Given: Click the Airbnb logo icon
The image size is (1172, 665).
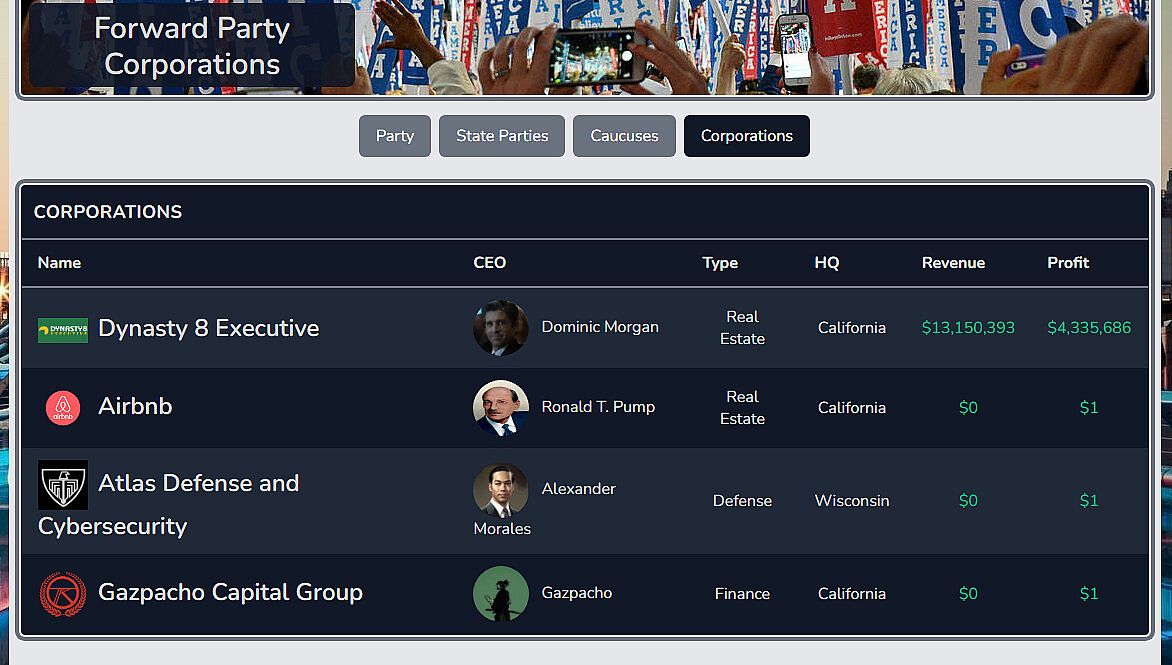Looking at the screenshot, I should click(63, 408).
